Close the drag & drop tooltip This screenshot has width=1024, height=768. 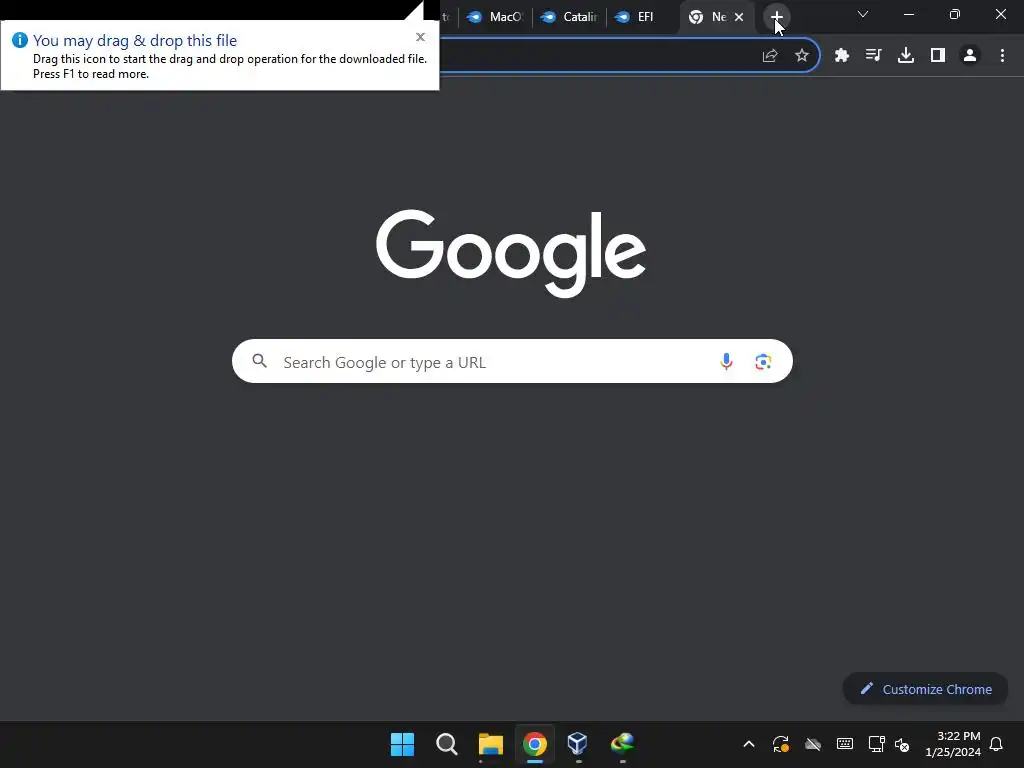point(421,37)
